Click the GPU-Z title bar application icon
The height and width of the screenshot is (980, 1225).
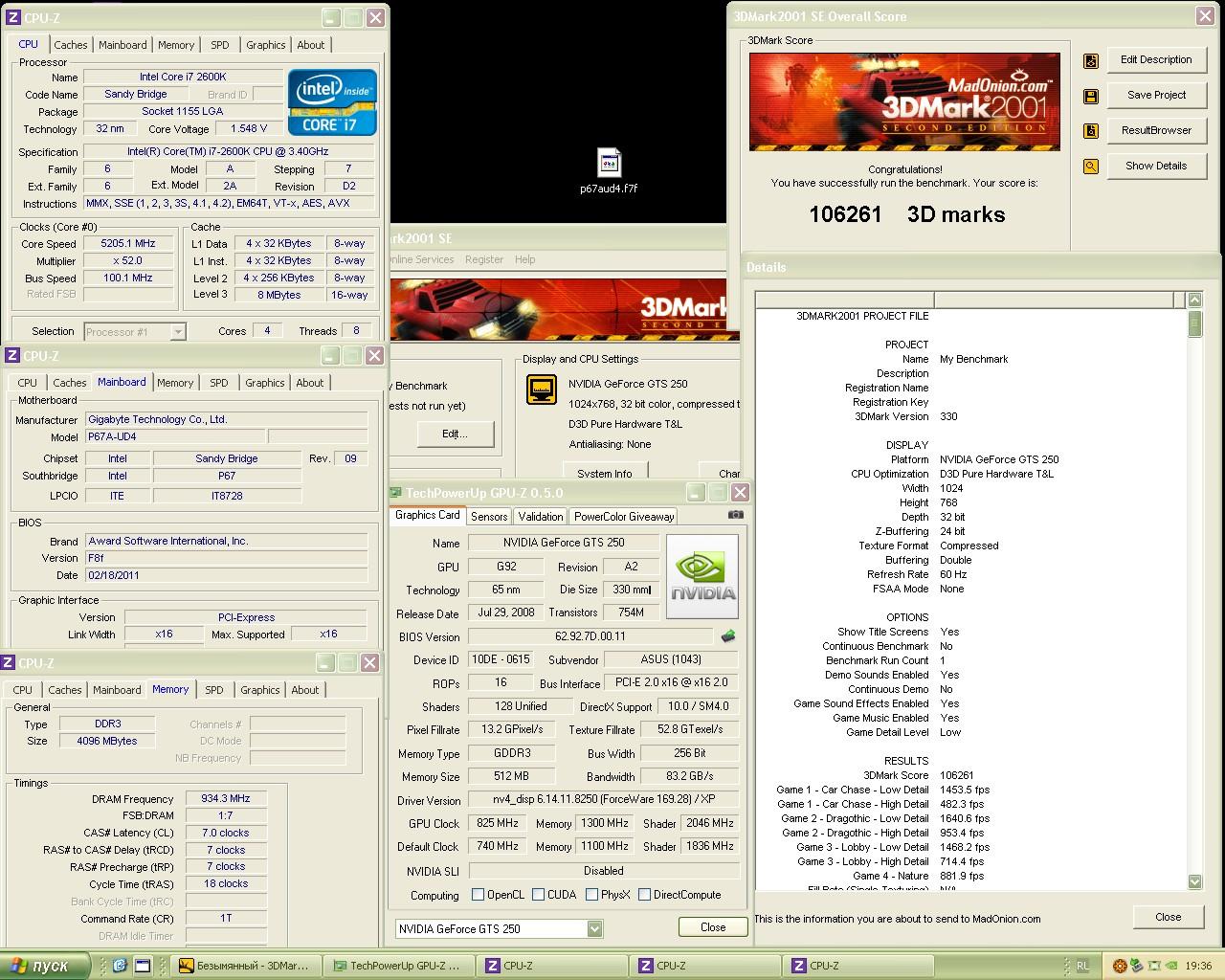(x=395, y=493)
